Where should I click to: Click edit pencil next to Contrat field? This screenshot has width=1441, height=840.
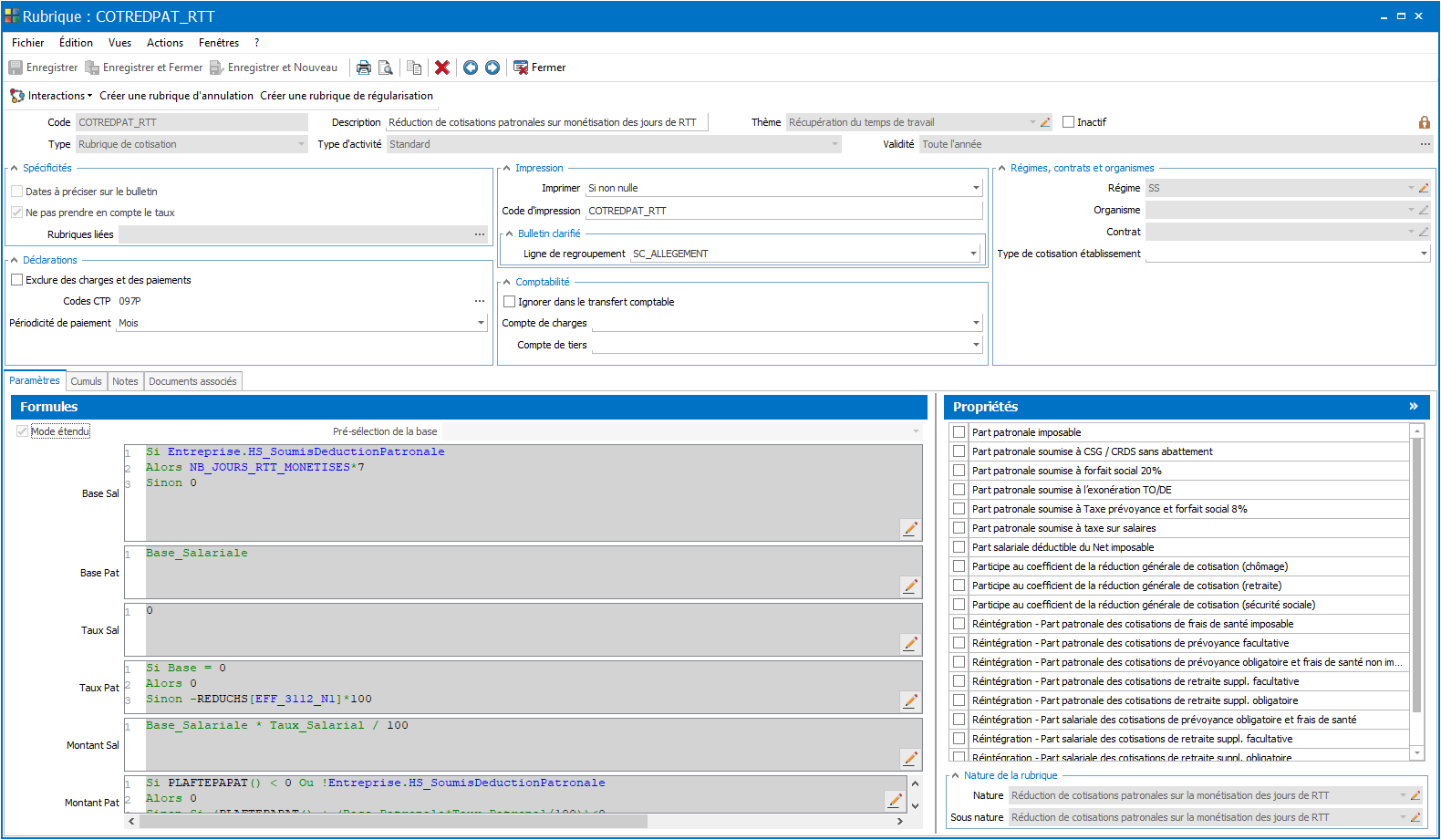[1424, 232]
